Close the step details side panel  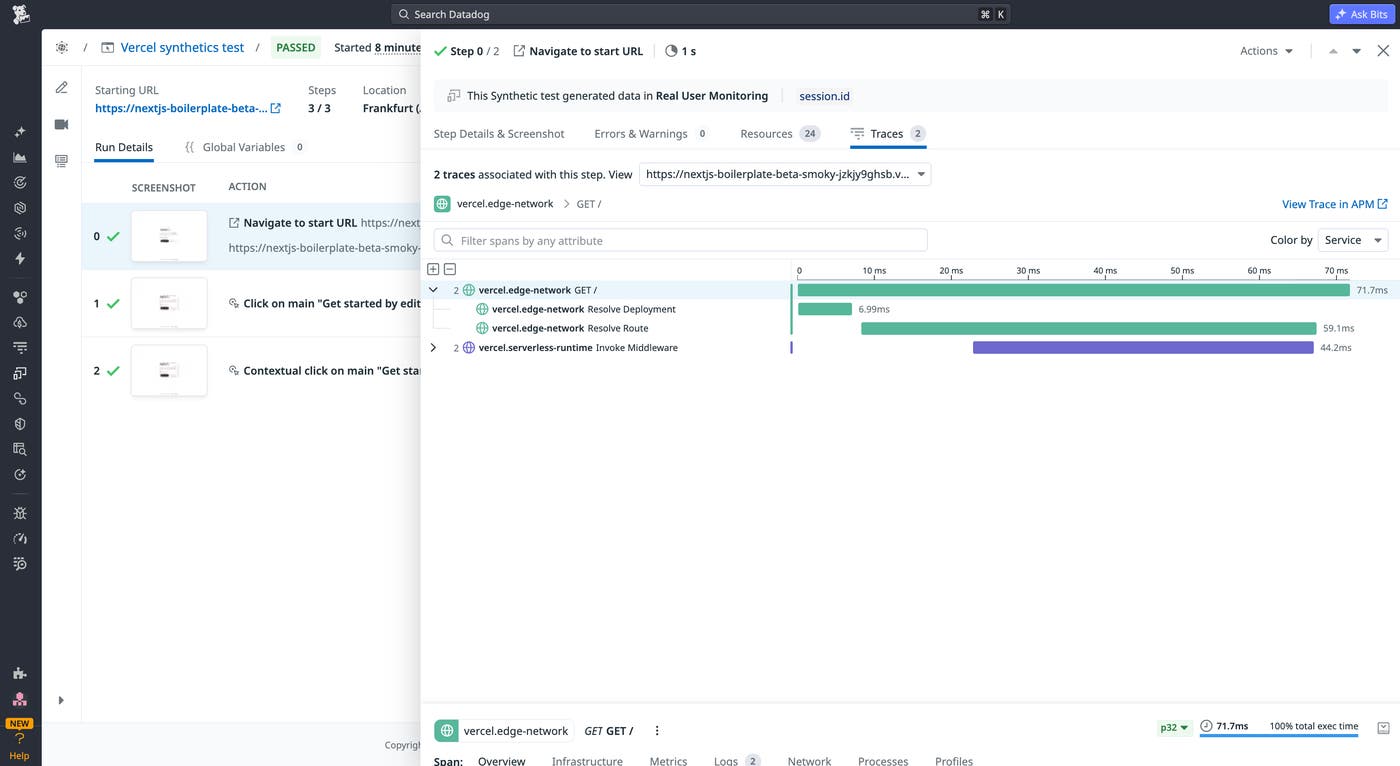tap(1383, 51)
